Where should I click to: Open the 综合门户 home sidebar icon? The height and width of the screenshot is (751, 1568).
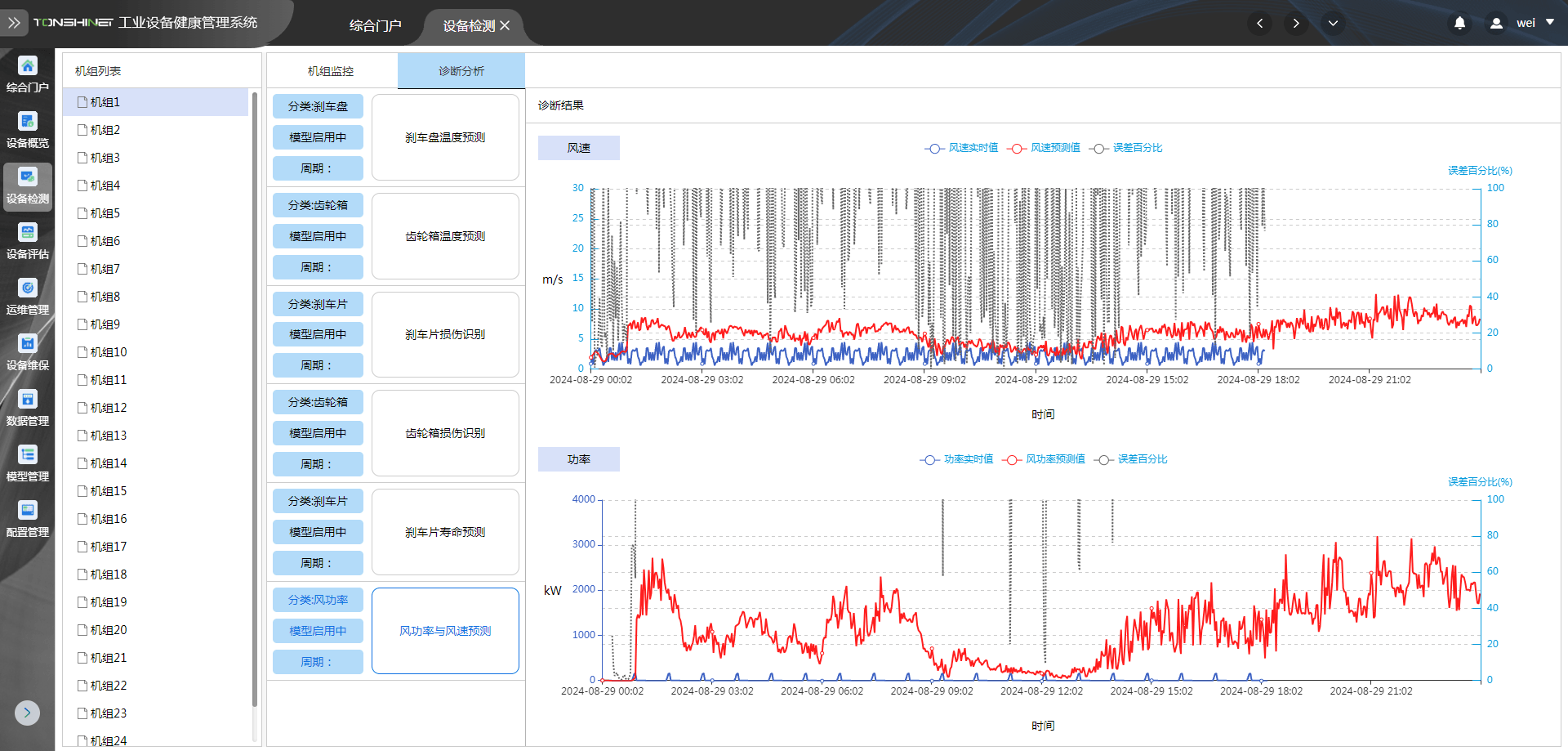coord(28,74)
